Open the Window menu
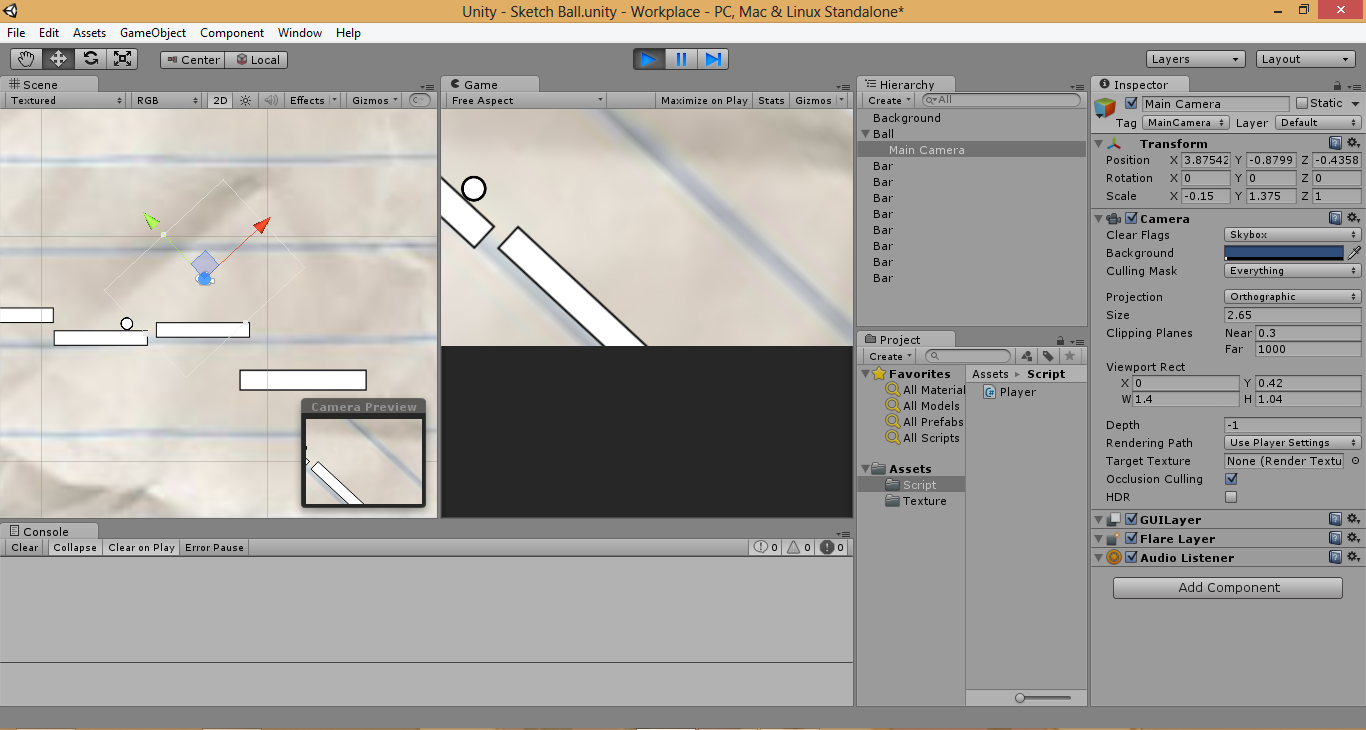Screen dimensions: 1366x730 tap(300, 33)
